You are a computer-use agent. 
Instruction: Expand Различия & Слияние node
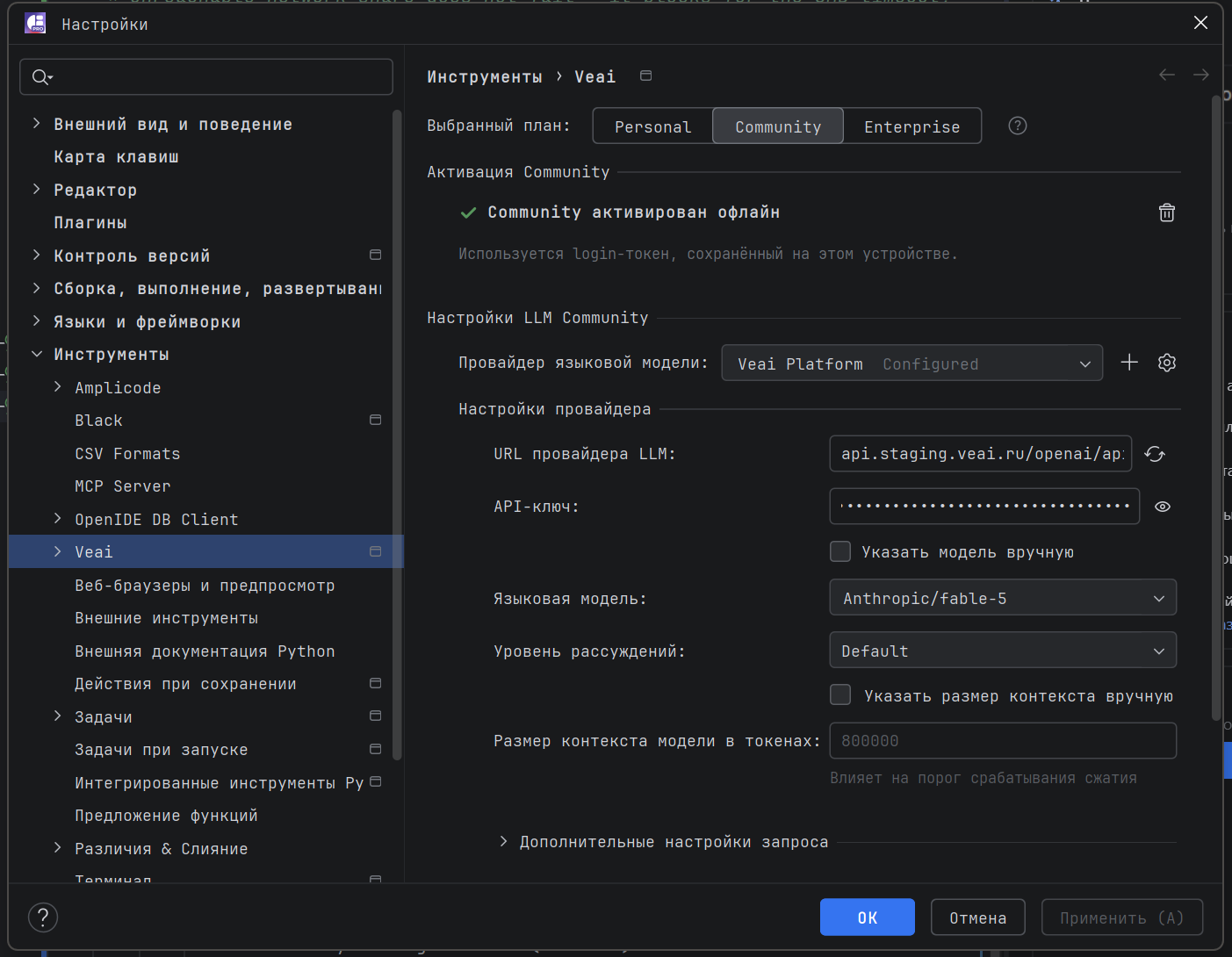(x=58, y=848)
